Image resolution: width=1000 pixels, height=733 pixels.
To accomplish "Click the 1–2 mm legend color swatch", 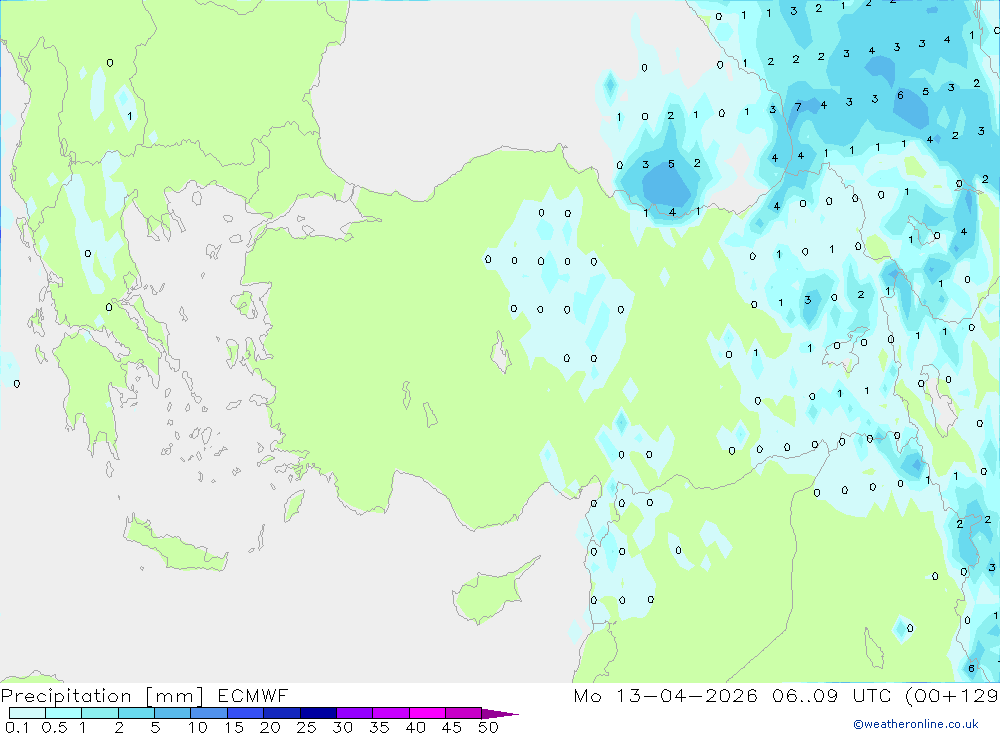I will coord(99,713).
